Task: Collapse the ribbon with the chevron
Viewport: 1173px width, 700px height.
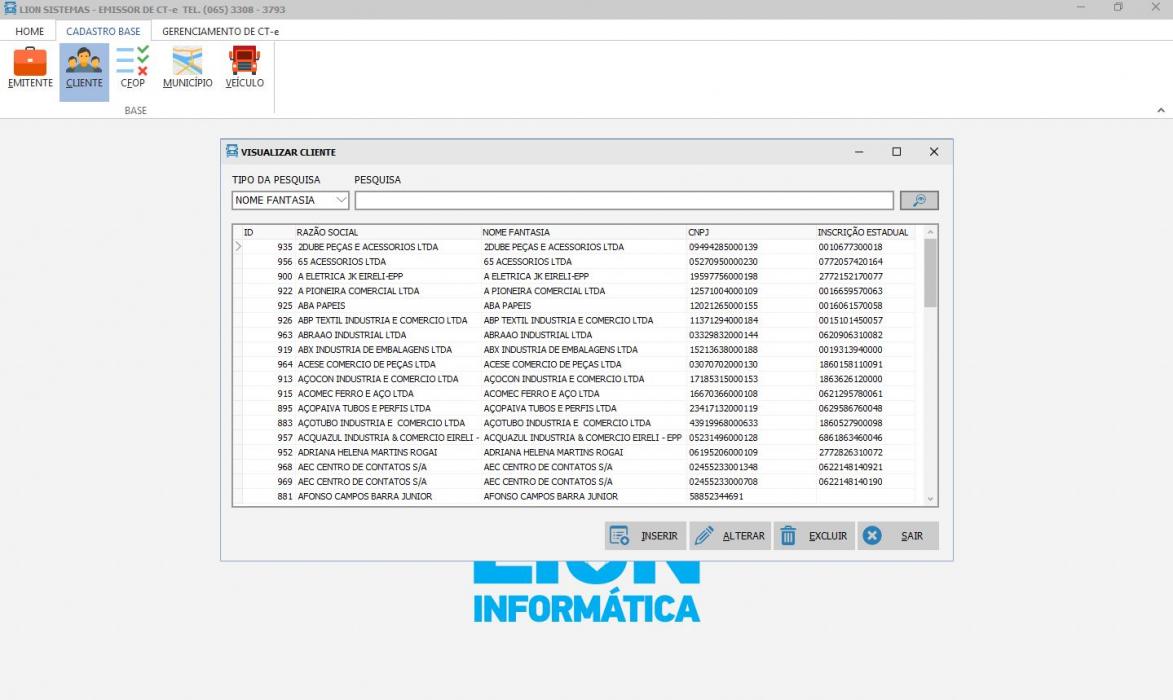Action: point(1161,110)
